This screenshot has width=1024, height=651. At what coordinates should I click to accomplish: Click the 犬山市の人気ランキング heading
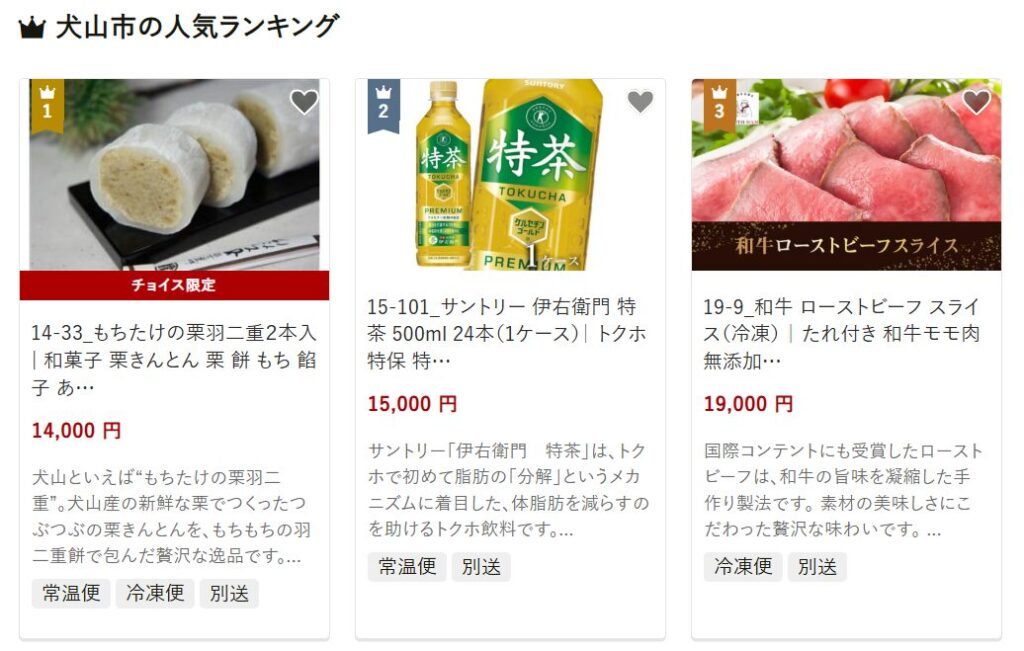197,27
